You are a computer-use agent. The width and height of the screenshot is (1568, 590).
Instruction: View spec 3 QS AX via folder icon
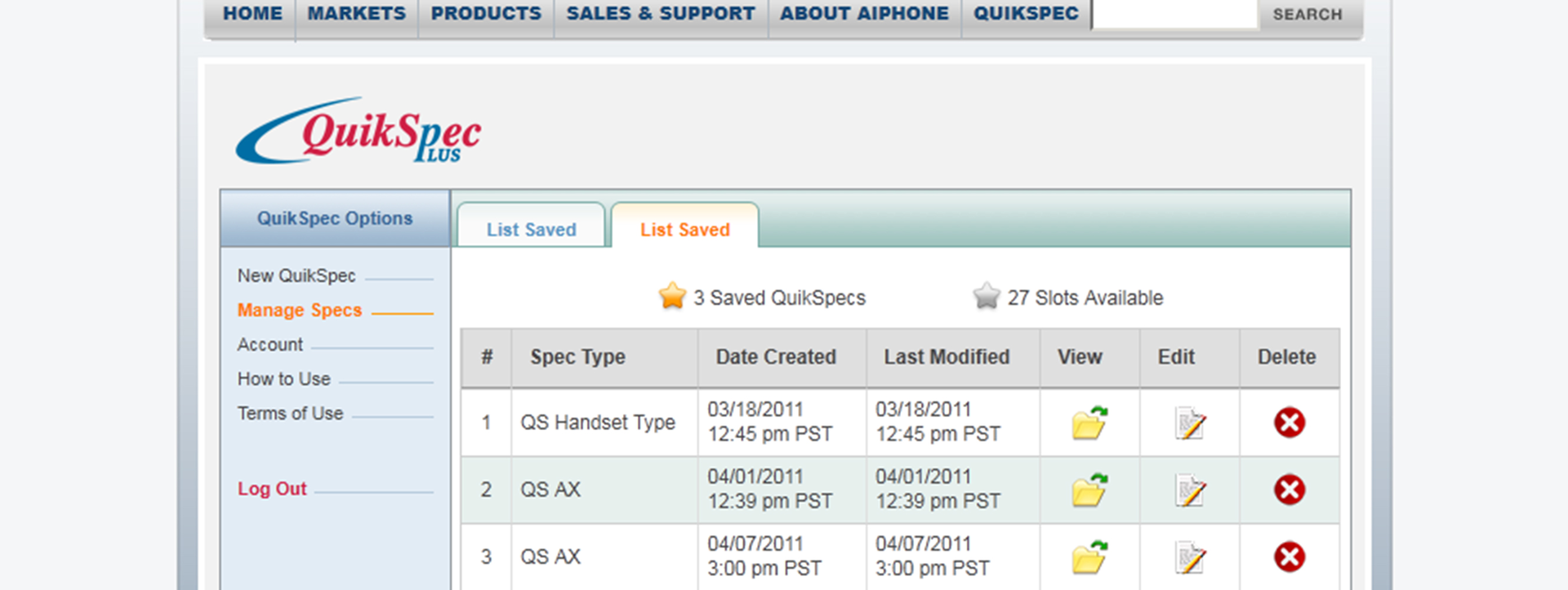tap(1089, 556)
